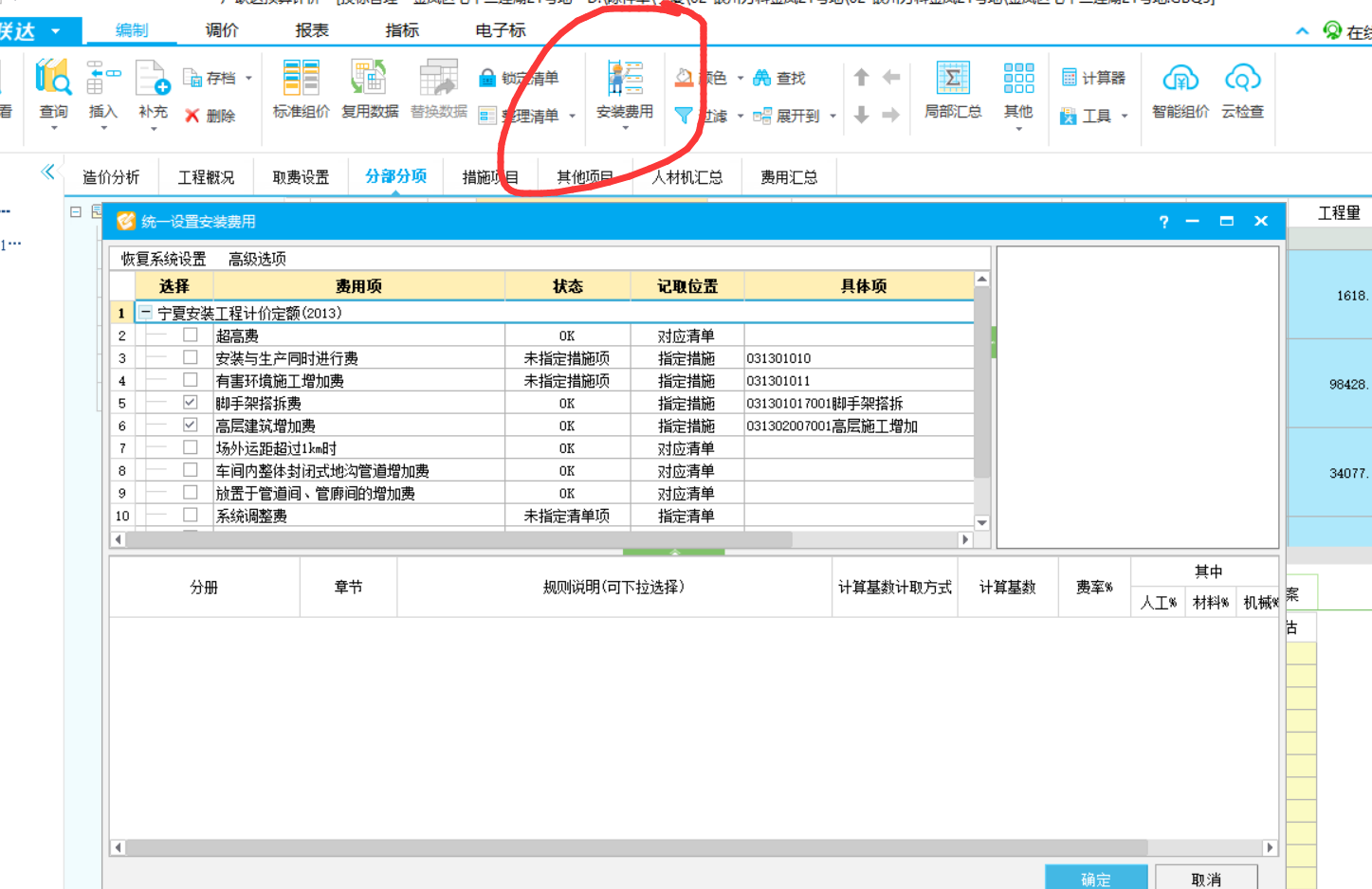Click the move up arrow icon
Viewport: 1372px width, 889px height.
[x=861, y=78]
